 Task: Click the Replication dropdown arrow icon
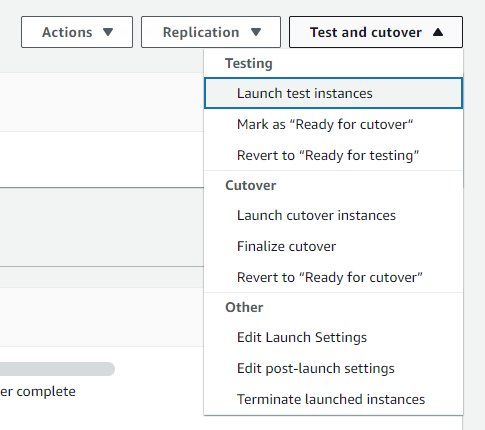(x=256, y=32)
